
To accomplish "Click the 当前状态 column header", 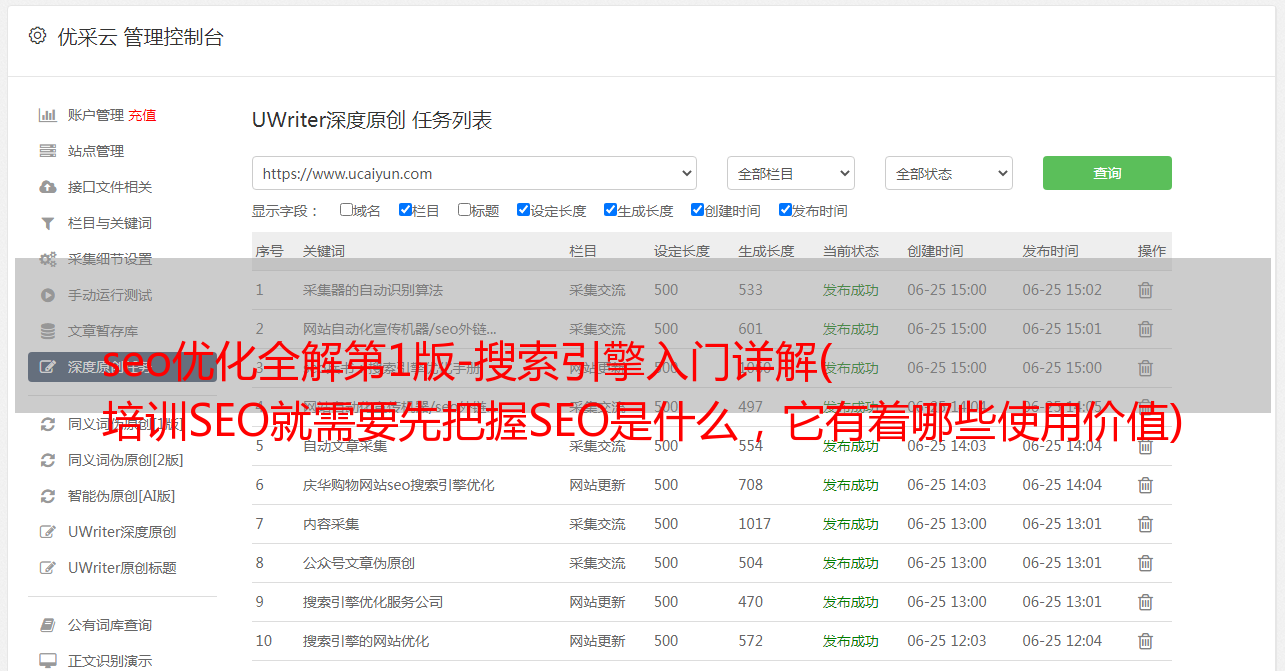I will (x=851, y=251).
